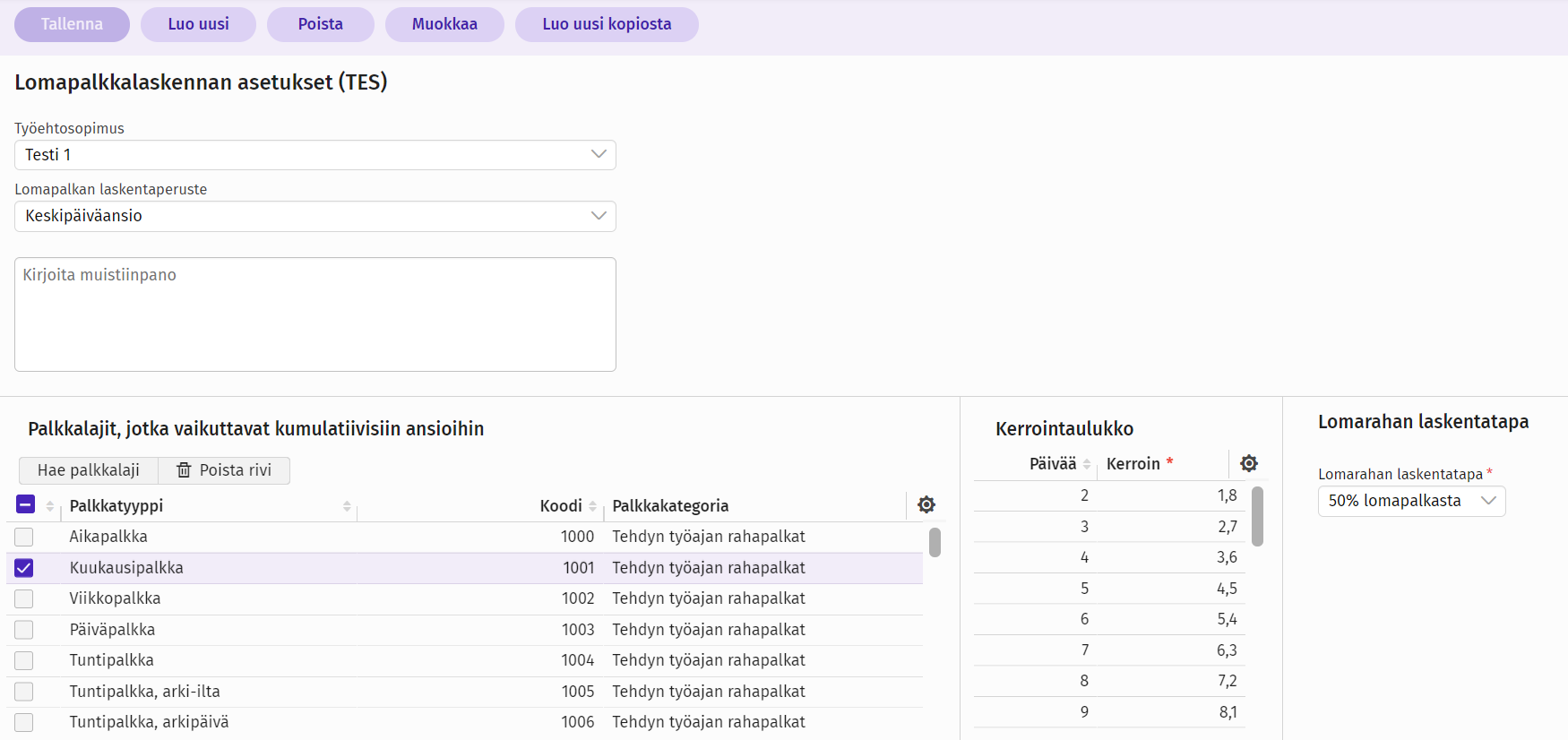The height and width of the screenshot is (740, 1568).
Task: Click Kerroin value 4,5
Action: (x=1227, y=589)
